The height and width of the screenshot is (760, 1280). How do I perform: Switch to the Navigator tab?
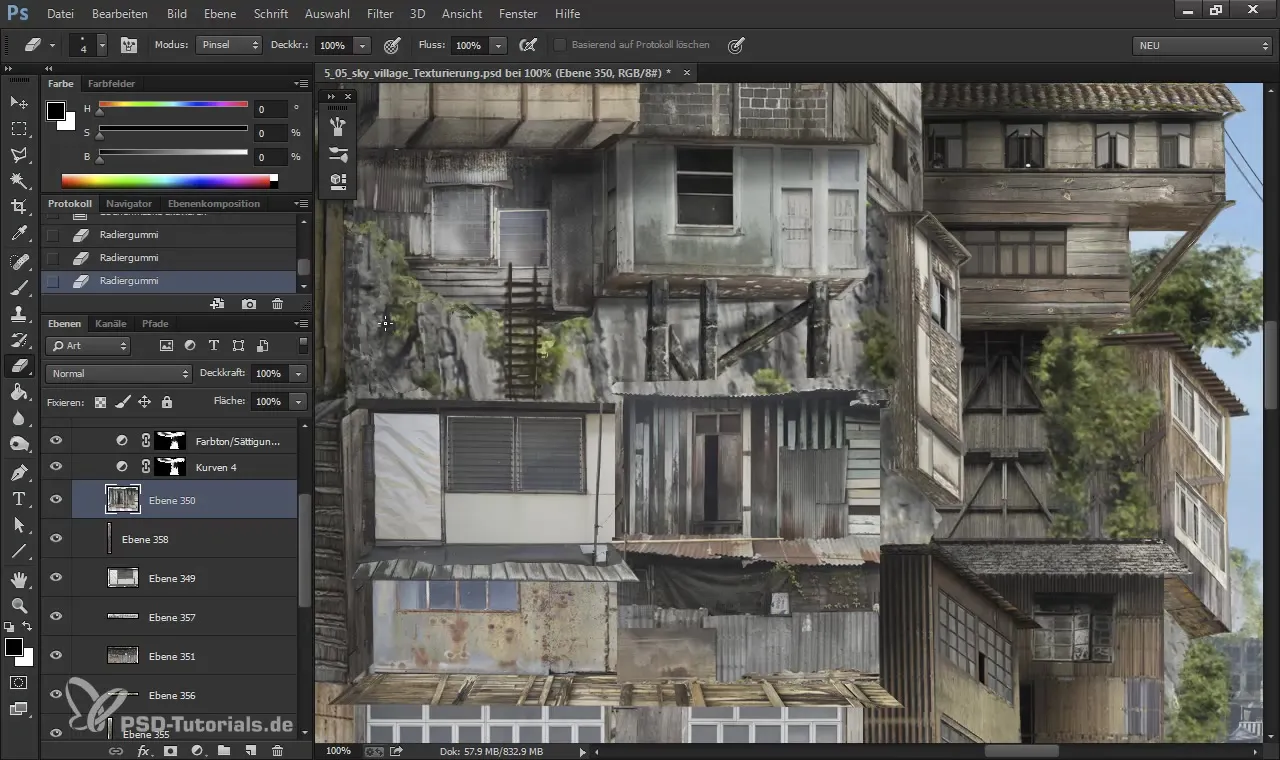point(129,203)
